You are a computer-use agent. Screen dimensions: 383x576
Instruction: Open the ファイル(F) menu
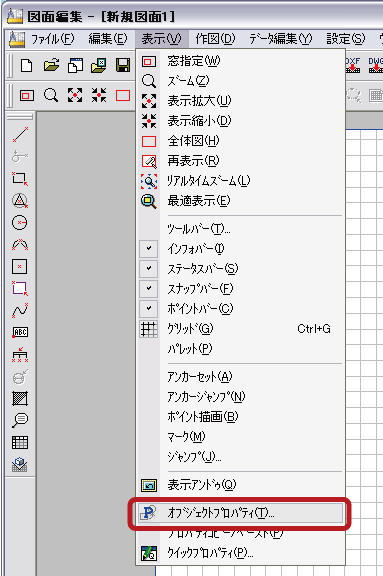tap(52, 39)
